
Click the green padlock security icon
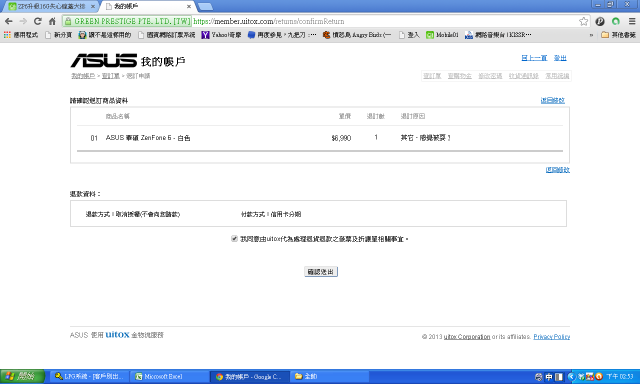click(68, 21)
